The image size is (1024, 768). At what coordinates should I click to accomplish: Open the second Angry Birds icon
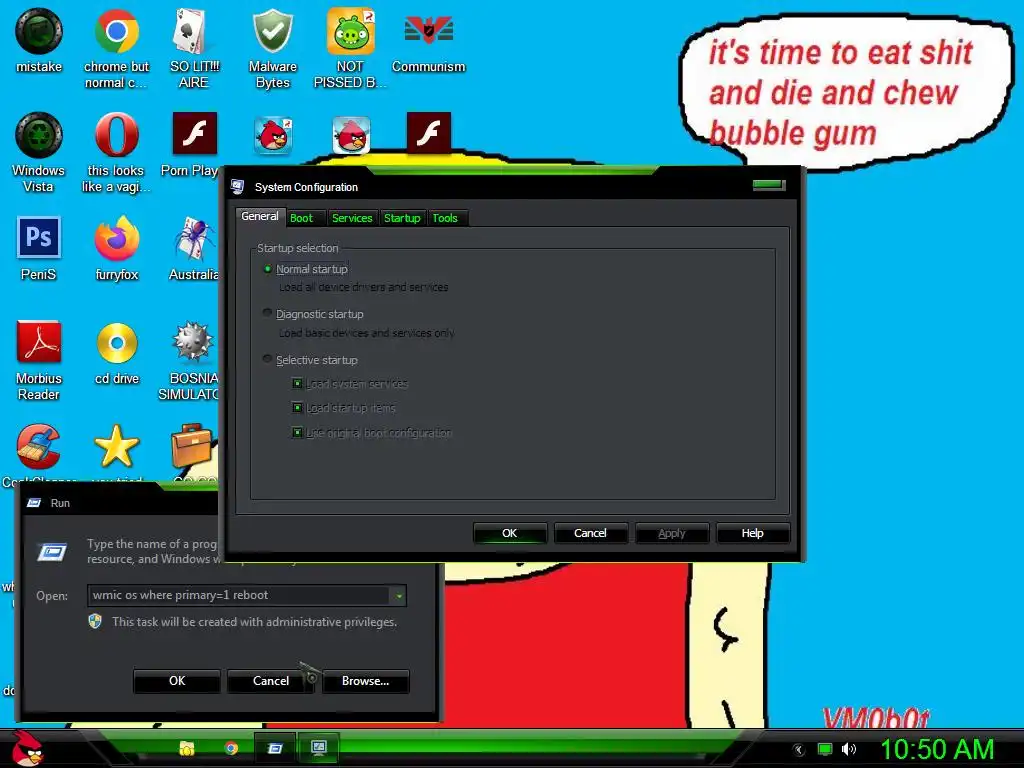[x=351, y=135]
